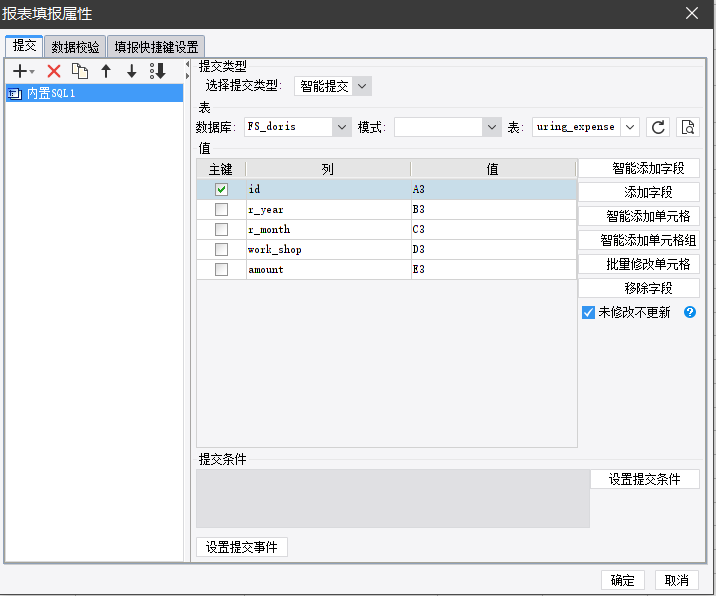
Task: Click value cell C3
Action: (x=494, y=229)
